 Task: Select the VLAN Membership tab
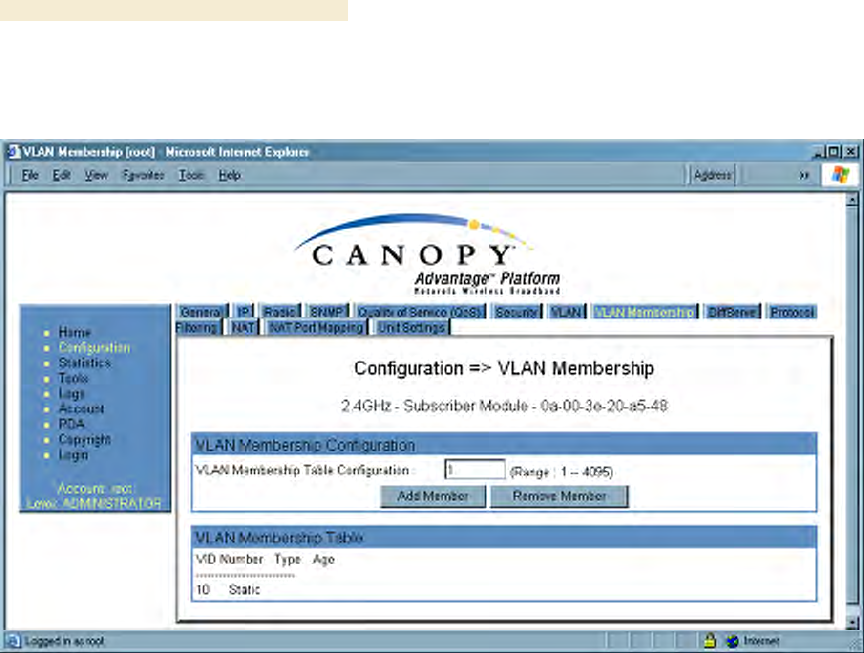click(x=645, y=312)
